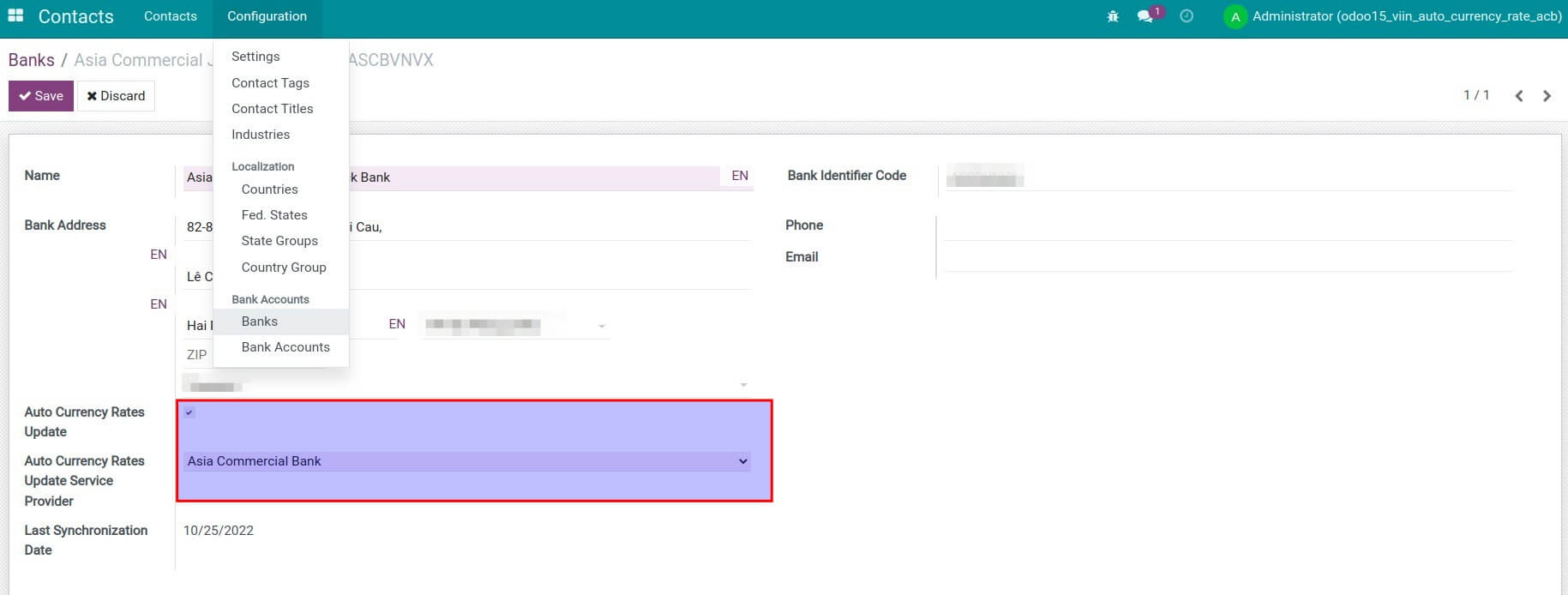The width and height of the screenshot is (1568, 595).
Task: Open the conversations messages icon
Action: point(1145,16)
